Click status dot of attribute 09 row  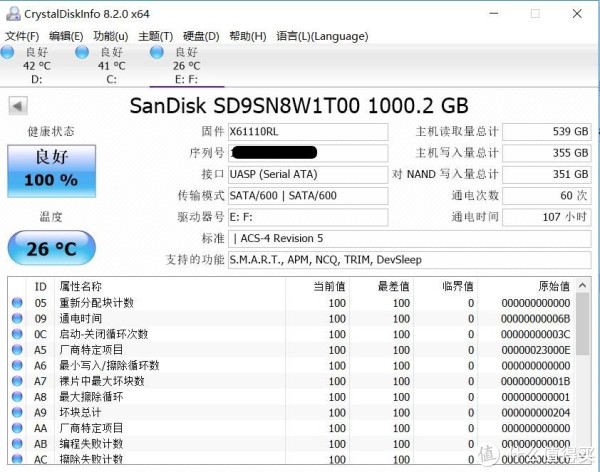click(x=17, y=318)
